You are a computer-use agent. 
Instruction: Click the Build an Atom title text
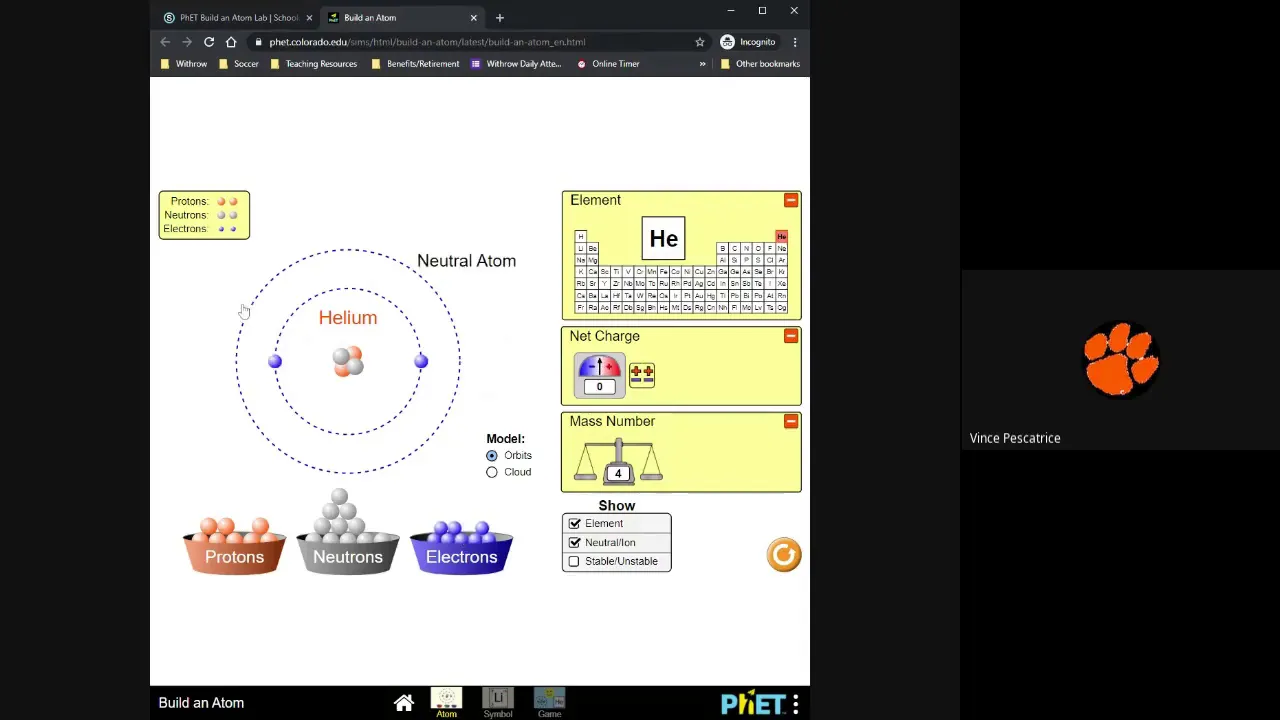pyautogui.click(x=201, y=703)
